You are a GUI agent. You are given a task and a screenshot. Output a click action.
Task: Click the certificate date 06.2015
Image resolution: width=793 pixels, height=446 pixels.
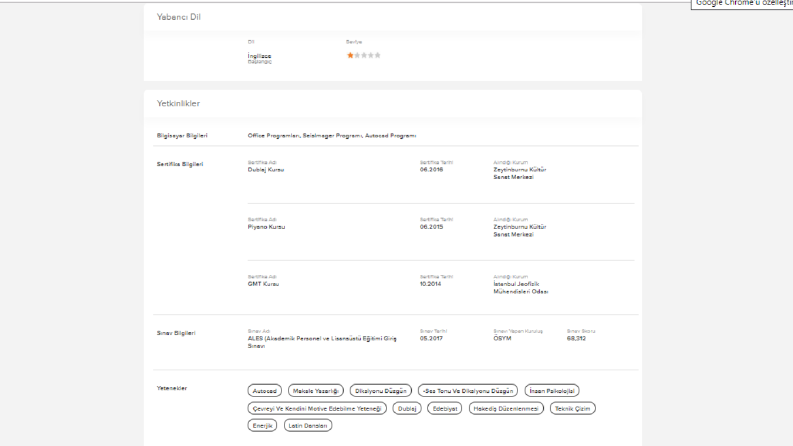pyautogui.click(x=431, y=227)
